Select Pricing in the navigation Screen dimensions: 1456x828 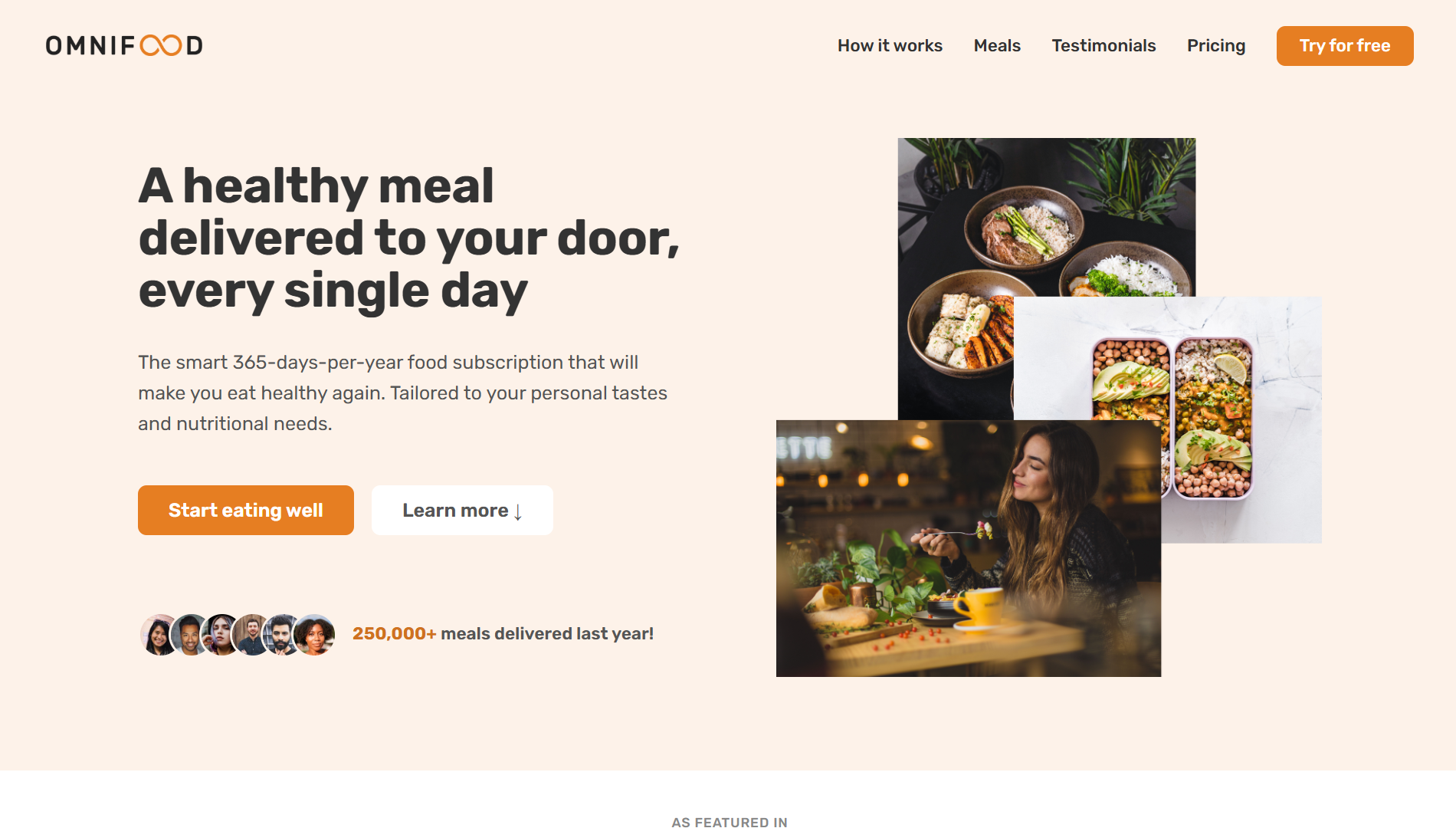pyautogui.click(x=1216, y=46)
